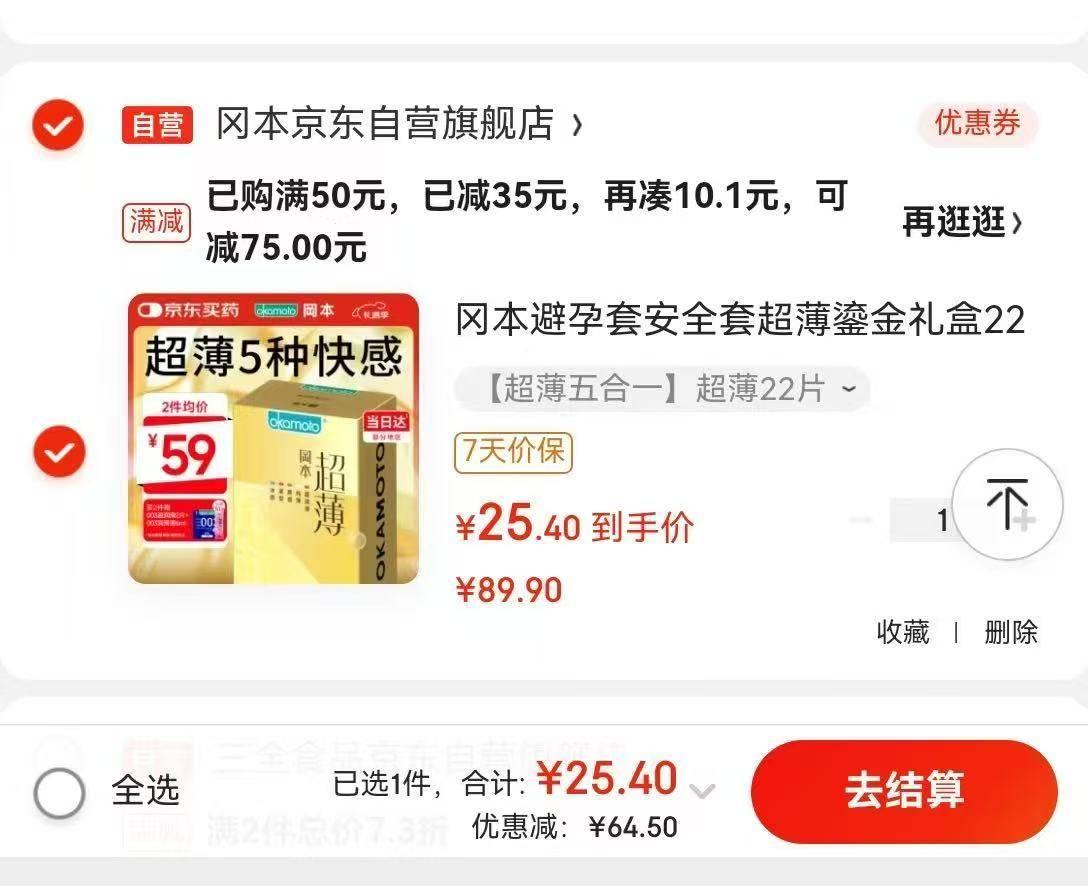Tap the 满减 promotion tag
The image size is (1088, 886).
point(156,223)
